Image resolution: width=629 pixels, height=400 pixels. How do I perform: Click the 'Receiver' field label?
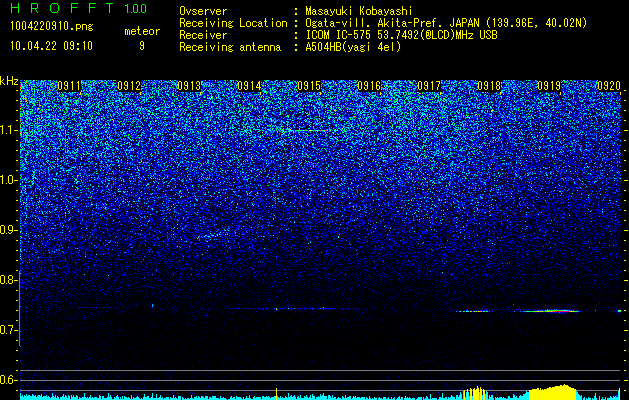coord(203,35)
